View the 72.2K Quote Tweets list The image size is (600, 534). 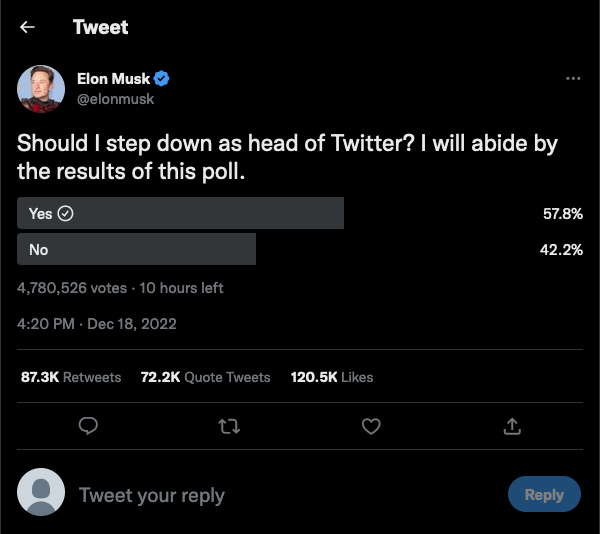click(205, 377)
